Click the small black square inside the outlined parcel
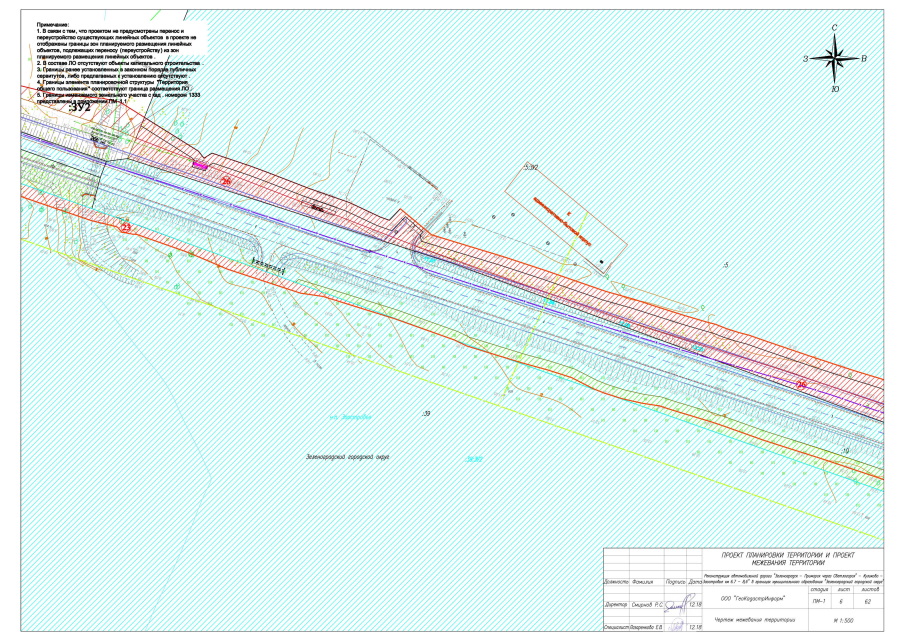 click(x=602, y=260)
